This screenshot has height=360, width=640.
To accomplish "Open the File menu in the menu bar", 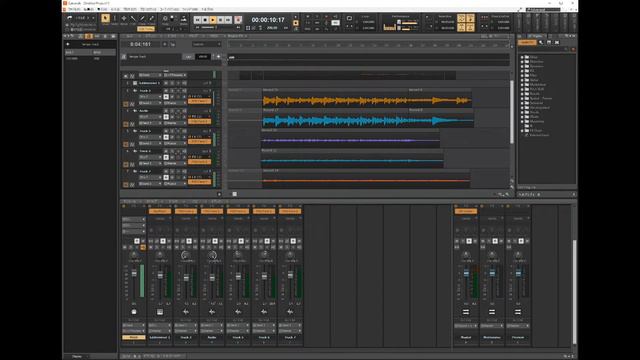I will click(74, 9).
